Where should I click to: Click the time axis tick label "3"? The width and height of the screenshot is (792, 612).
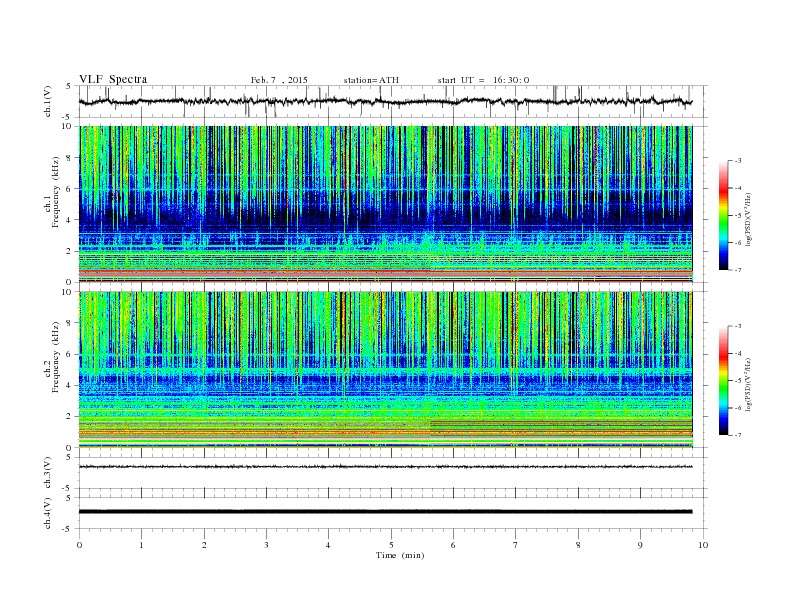point(266,545)
